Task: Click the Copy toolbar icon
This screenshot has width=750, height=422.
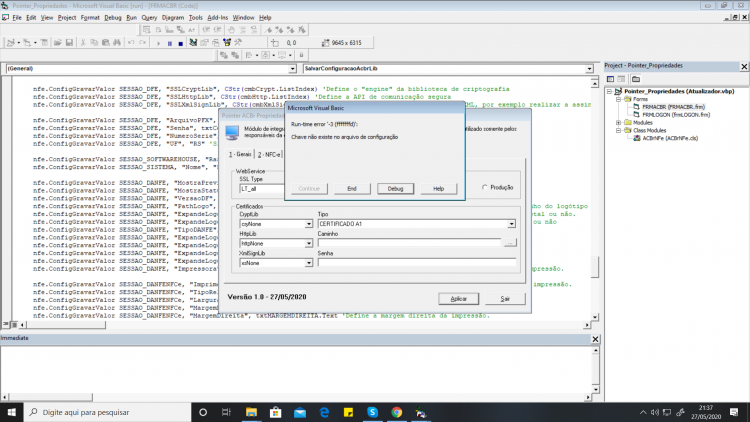Action: click(94, 43)
